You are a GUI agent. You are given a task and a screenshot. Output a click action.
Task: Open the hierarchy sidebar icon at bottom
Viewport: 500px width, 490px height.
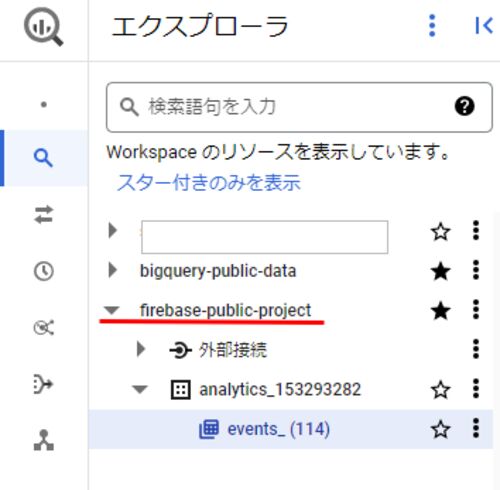pyautogui.click(x=44, y=440)
